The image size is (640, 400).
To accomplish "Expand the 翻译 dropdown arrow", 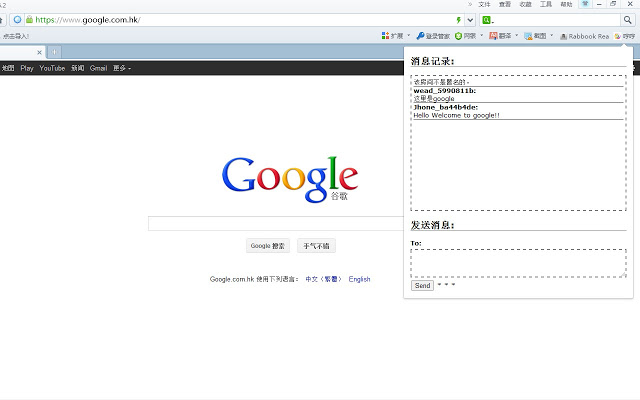I will pyautogui.click(x=516, y=36).
